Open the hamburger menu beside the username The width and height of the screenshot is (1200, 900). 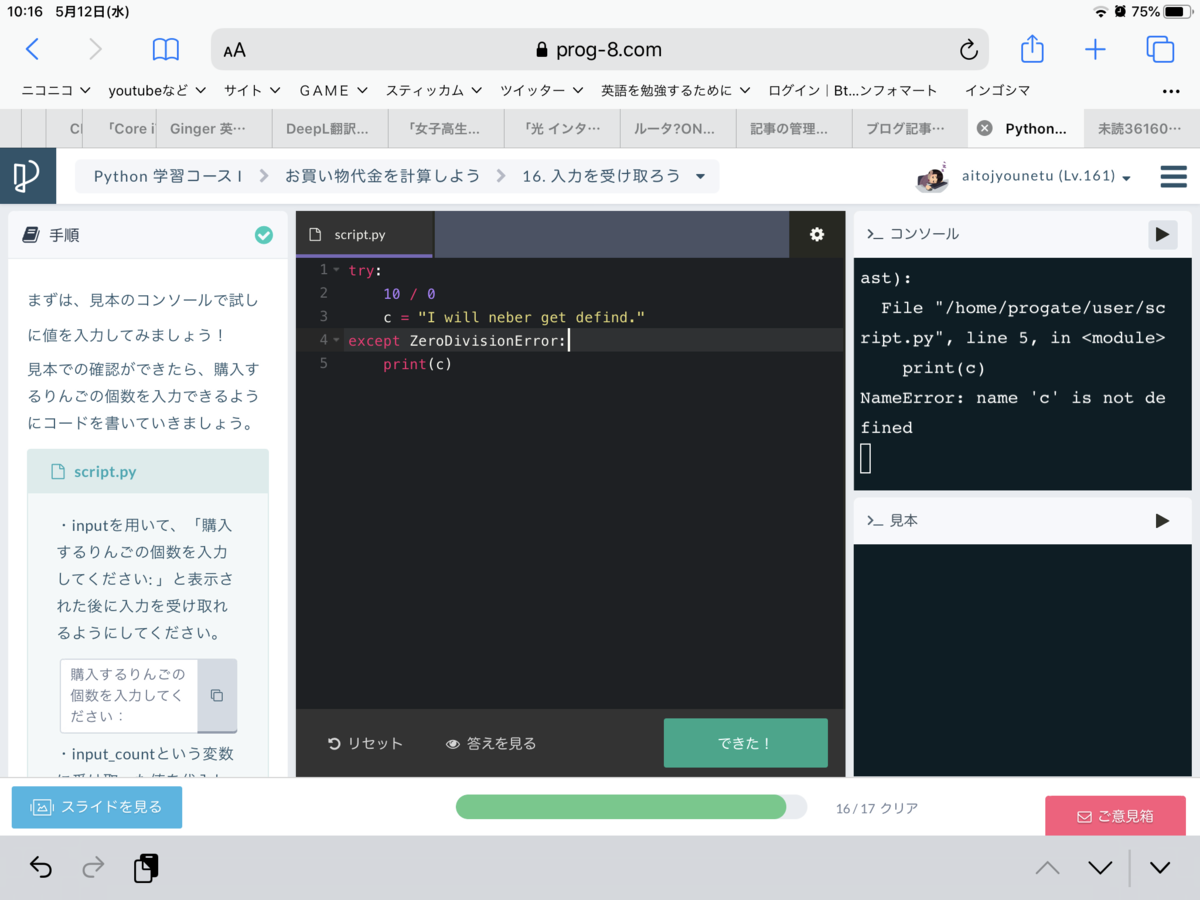[x=1173, y=176]
